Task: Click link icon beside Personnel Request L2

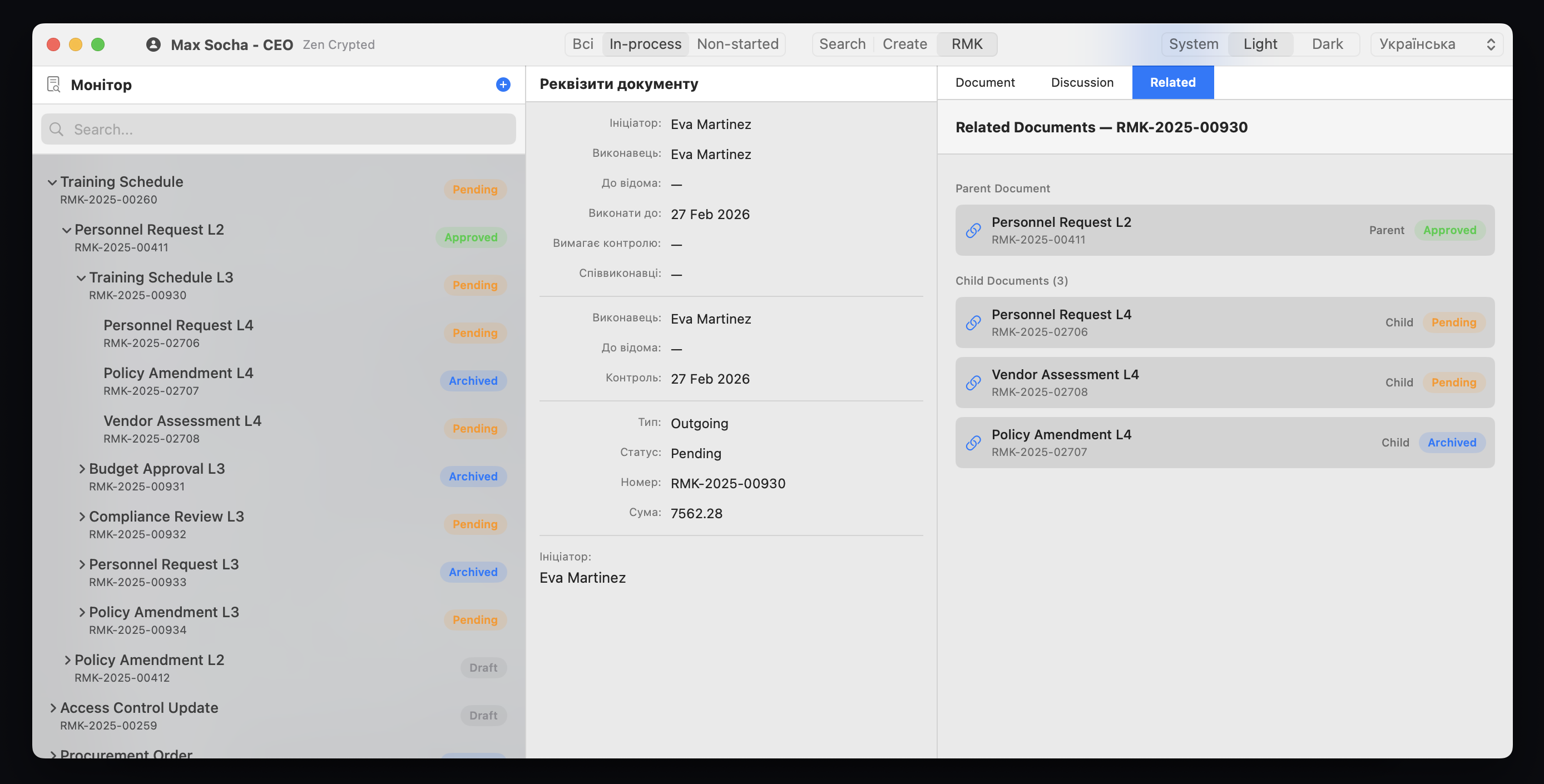Action: [x=973, y=230]
